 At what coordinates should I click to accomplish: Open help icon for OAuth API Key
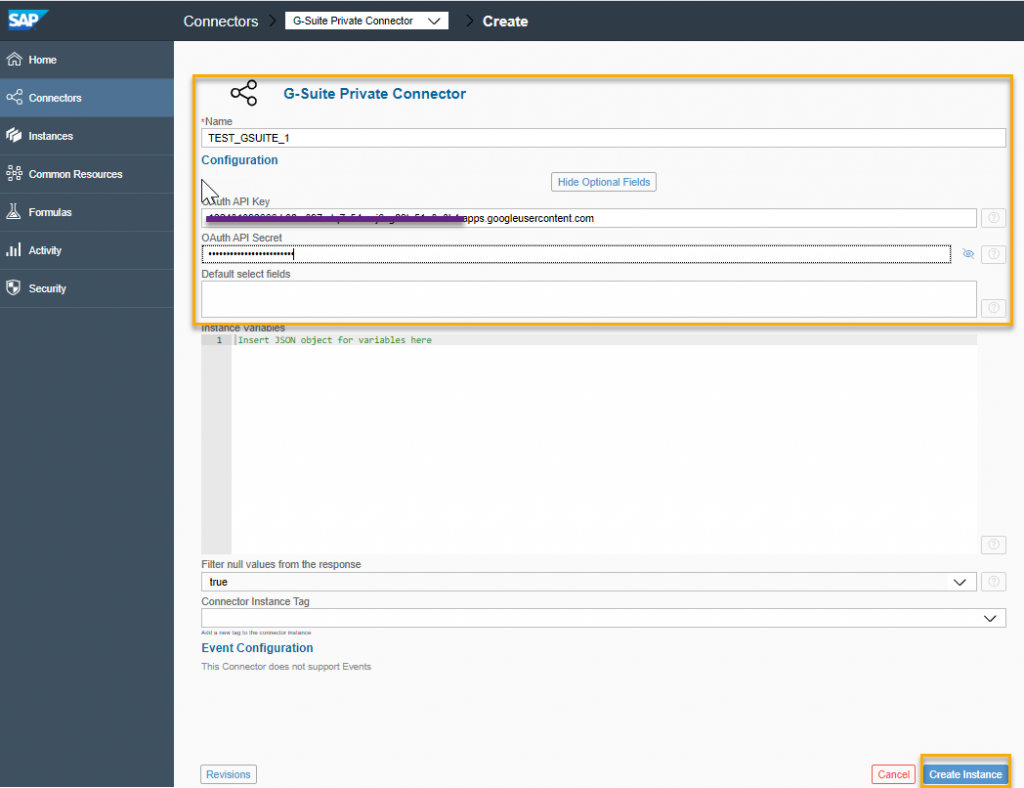[x=993, y=218]
